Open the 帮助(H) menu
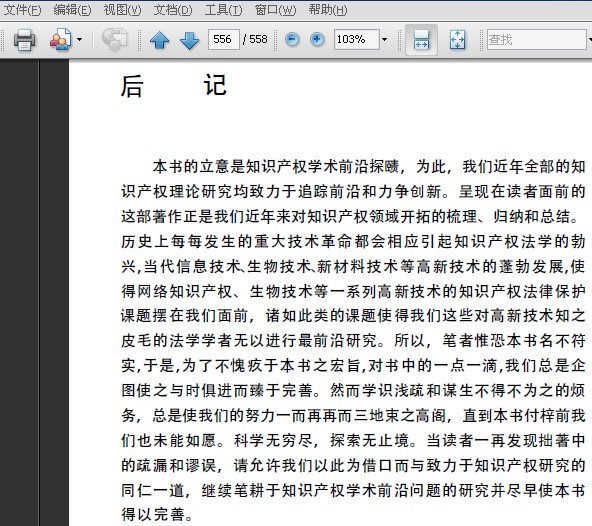Screen dimensions: 592x526 pyautogui.click(x=328, y=10)
